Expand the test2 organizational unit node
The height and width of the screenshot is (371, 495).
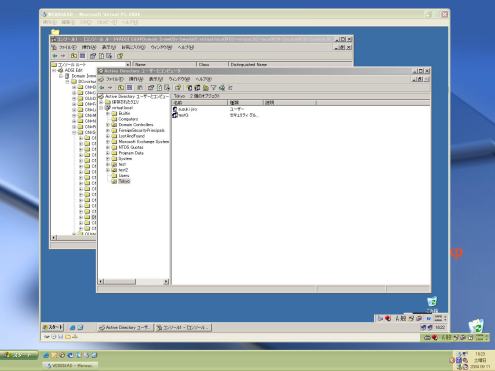[108, 170]
